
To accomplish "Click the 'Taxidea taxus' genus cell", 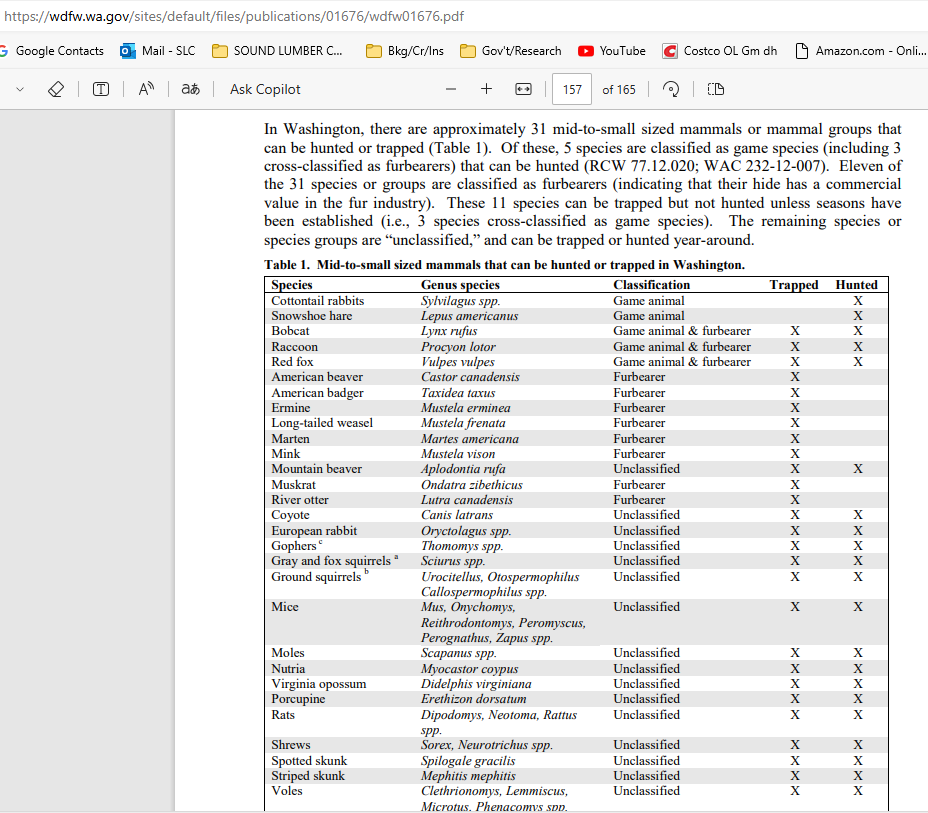I will (x=458, y=393).
